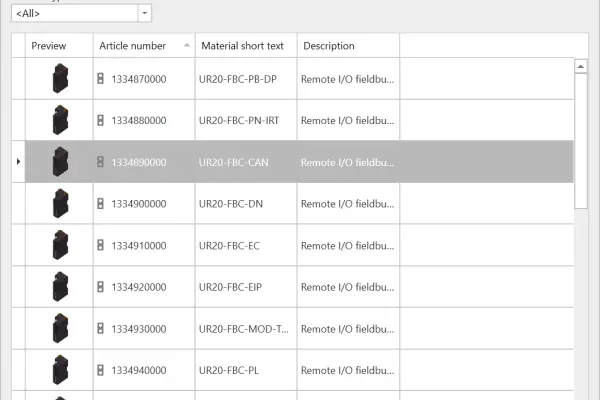The width and height of the screenshot is (600, 400).
Task: Click the module icon beside article 1334870000
Action: [100, 79]
